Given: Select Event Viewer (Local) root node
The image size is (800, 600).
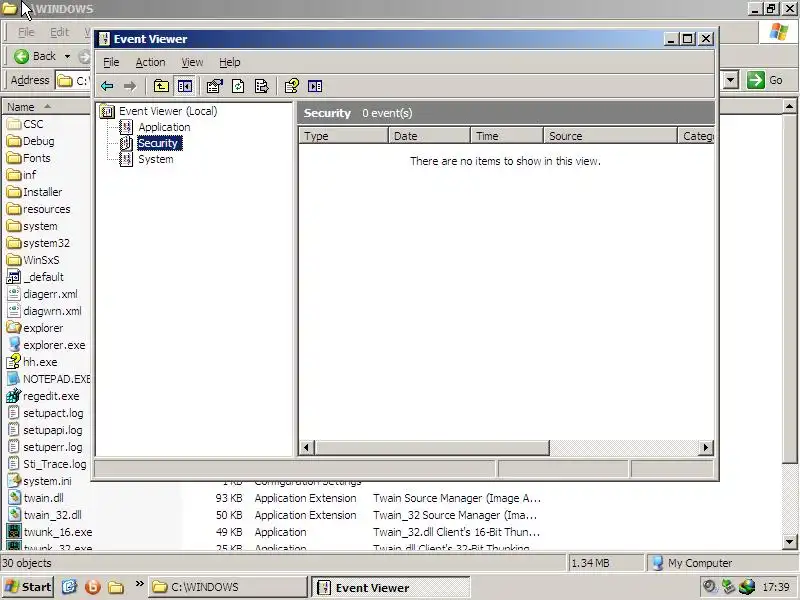Looking at the screenshot, I should pos(168,111).
